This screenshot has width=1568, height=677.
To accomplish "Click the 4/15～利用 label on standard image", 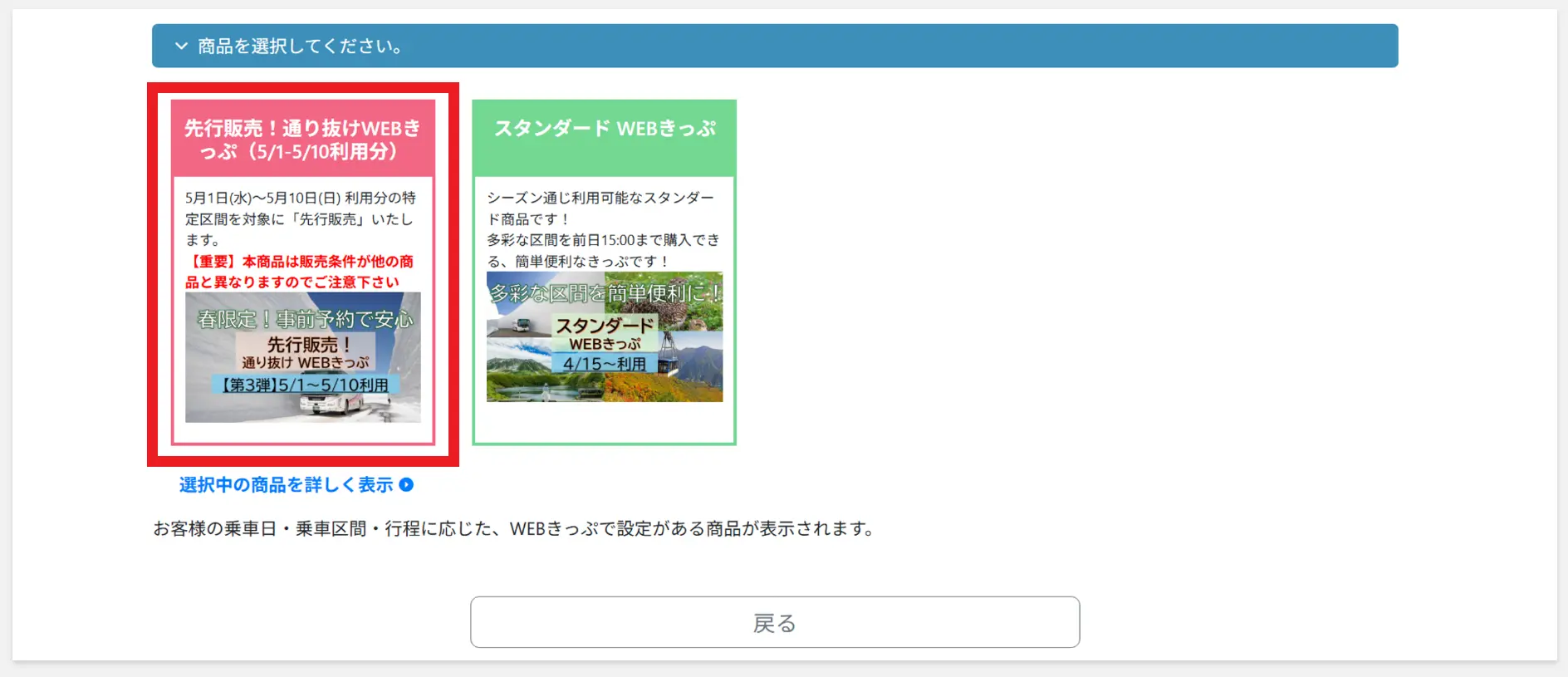I will tap(604, 364).
